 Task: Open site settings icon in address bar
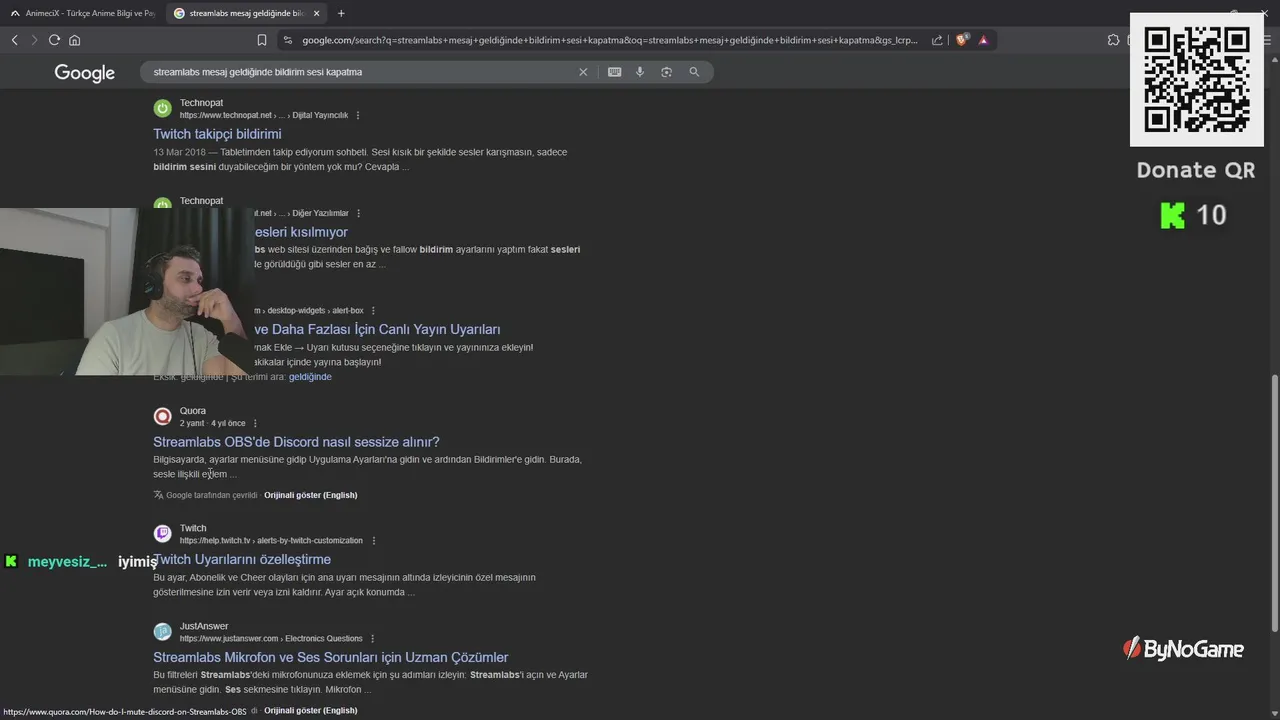click(x=288, y=40)
